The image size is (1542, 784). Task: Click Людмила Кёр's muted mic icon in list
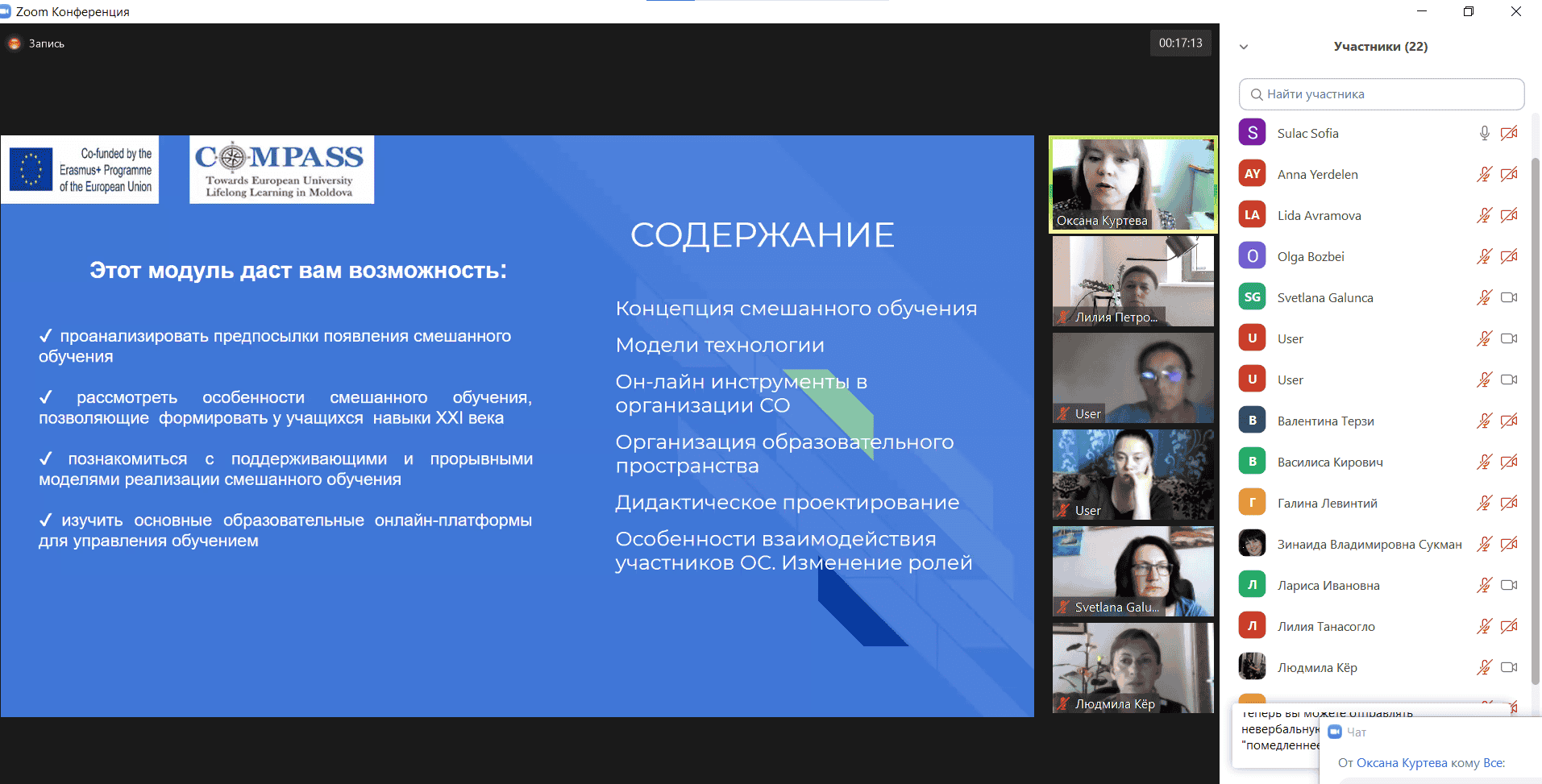click(1484, 667)
